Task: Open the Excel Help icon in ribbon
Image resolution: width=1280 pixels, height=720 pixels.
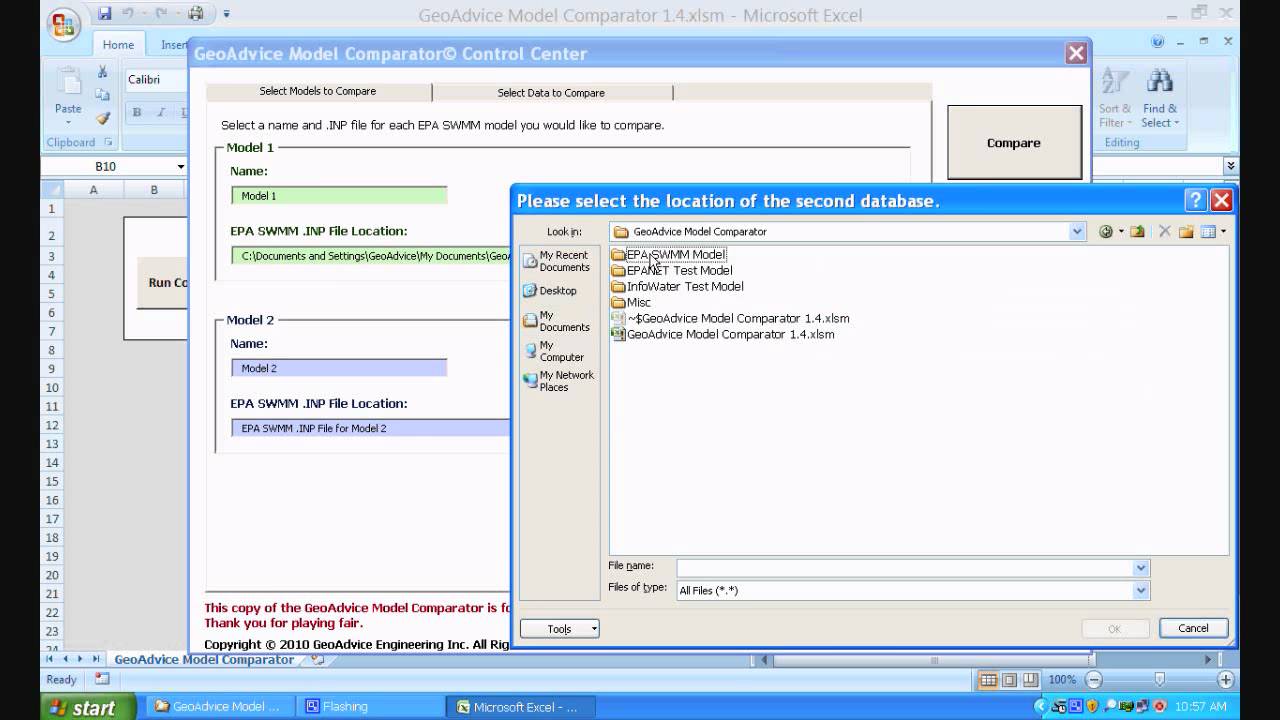Action: (x=1158, y=42)
